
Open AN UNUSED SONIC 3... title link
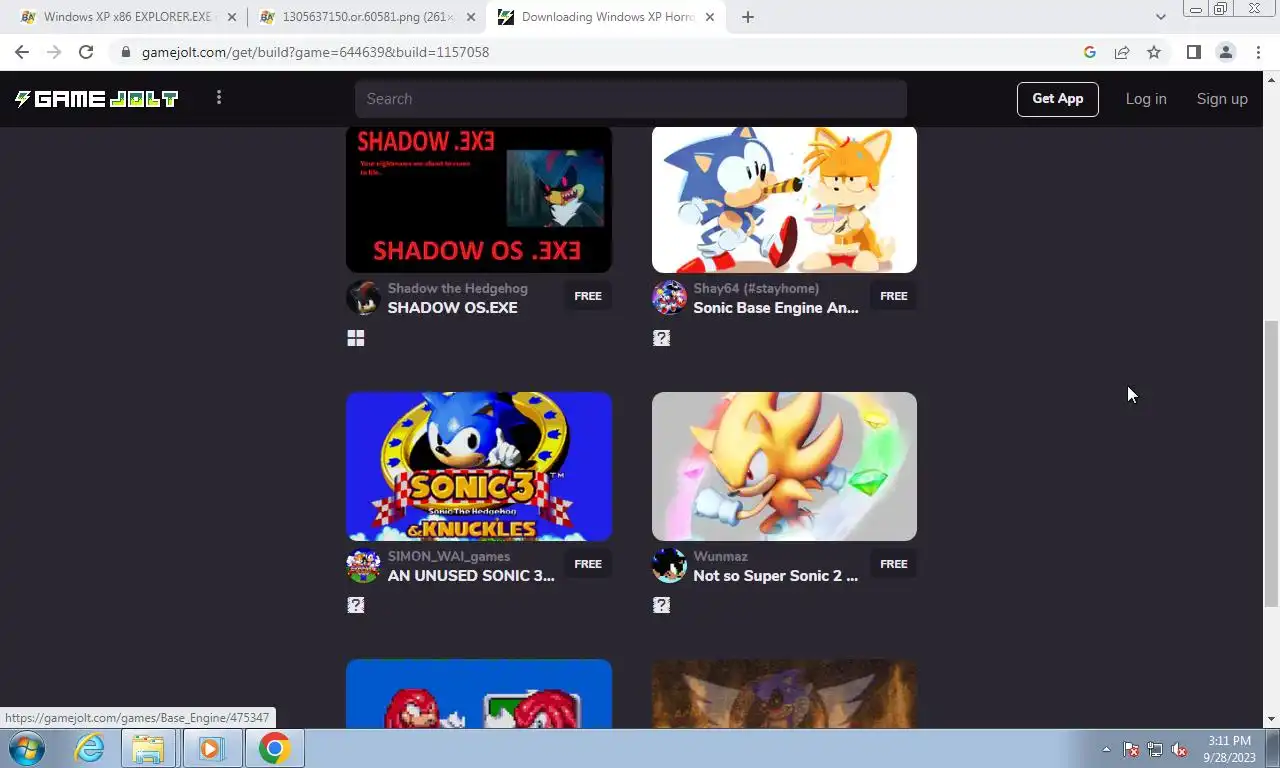coord(471,576)
